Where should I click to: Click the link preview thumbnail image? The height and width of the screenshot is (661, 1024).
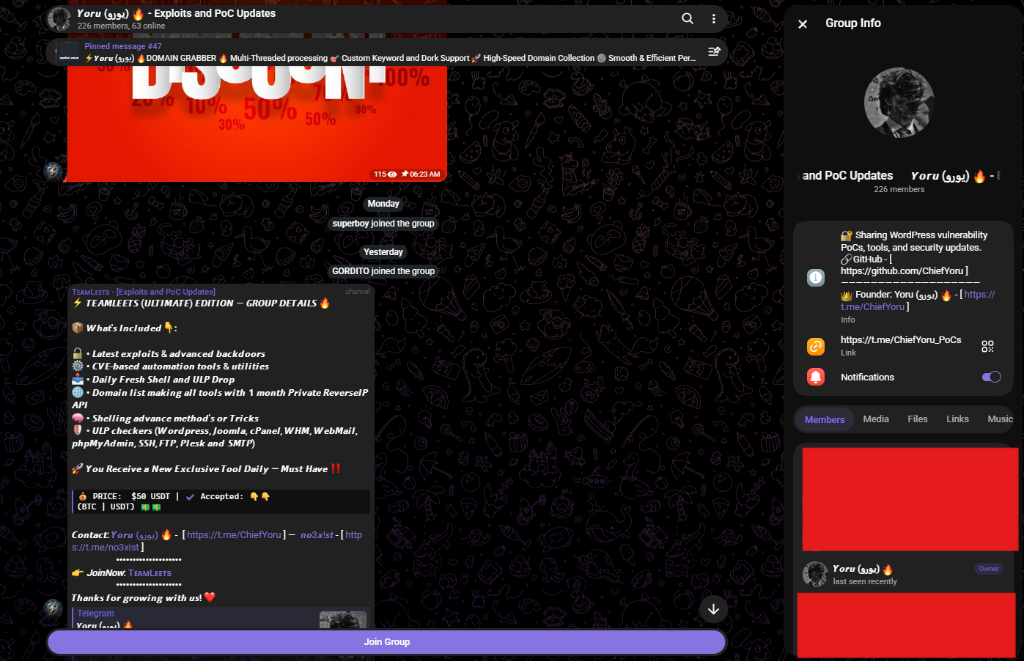(x=343, y=620)
